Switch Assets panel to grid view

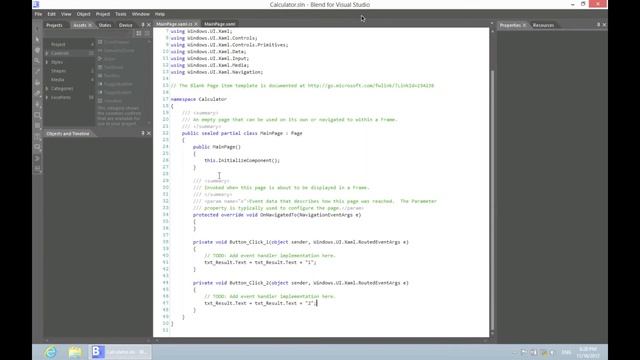(139, 33)
